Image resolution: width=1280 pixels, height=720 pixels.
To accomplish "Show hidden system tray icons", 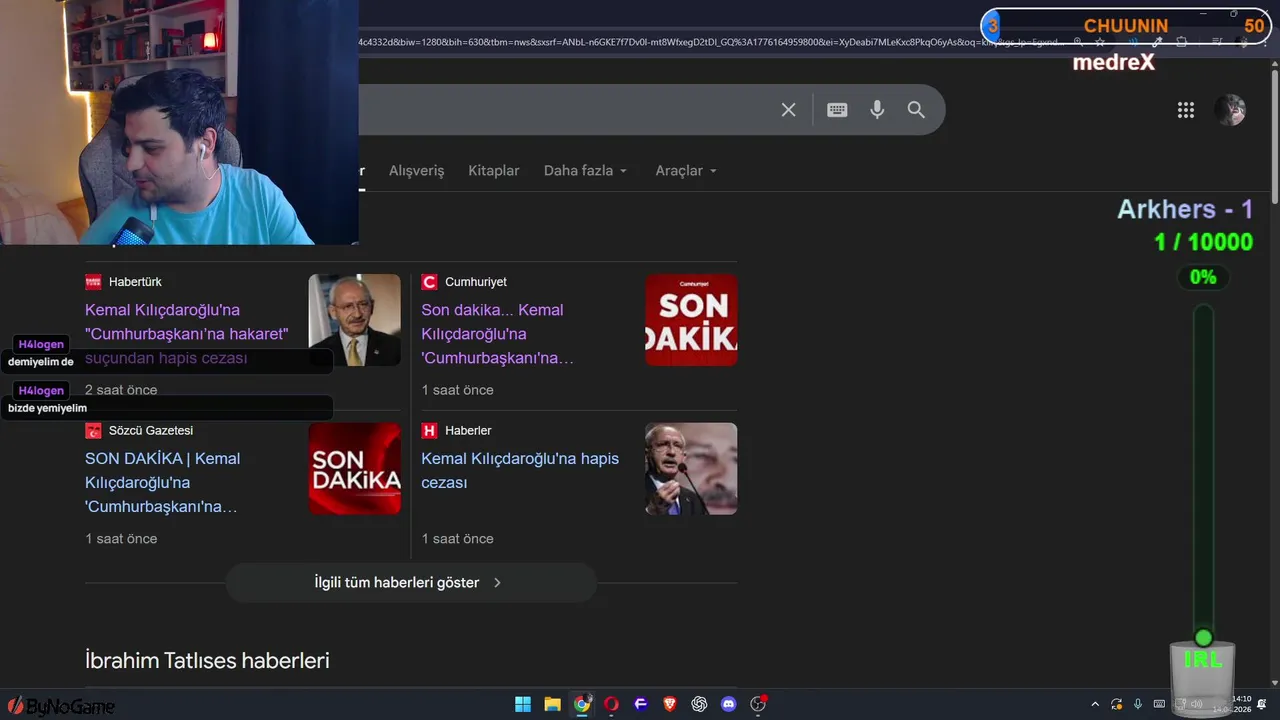I will (x=1095, y=704).
